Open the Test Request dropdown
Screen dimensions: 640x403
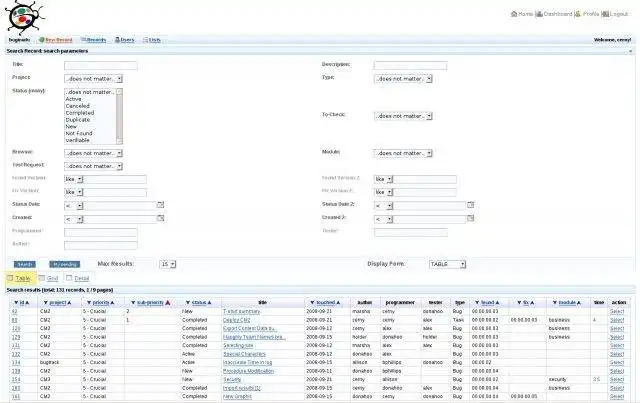pyautogui.click(x=93, y=166)
